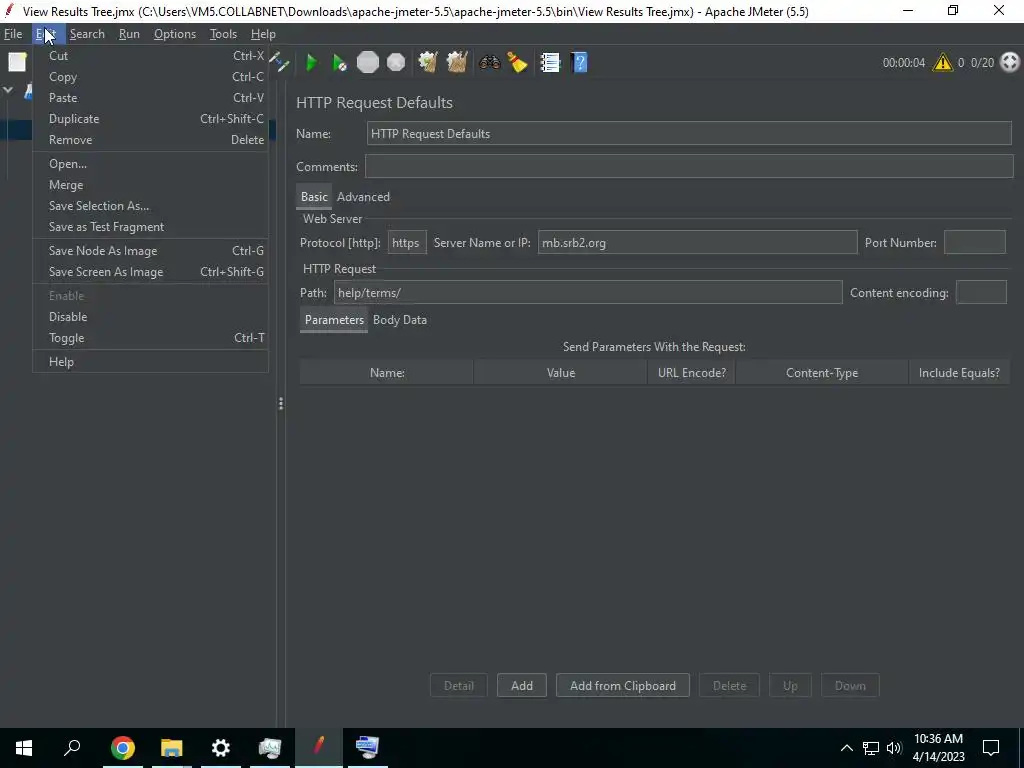Viewport: 1024px width, 768px height.
Task: Switch to the Basic tab
Action: tap(314, 197)
